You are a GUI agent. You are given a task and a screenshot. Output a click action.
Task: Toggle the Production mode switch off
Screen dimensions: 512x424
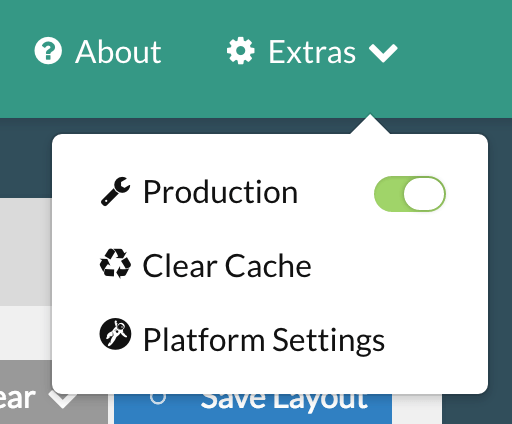[x=410, y=194]
